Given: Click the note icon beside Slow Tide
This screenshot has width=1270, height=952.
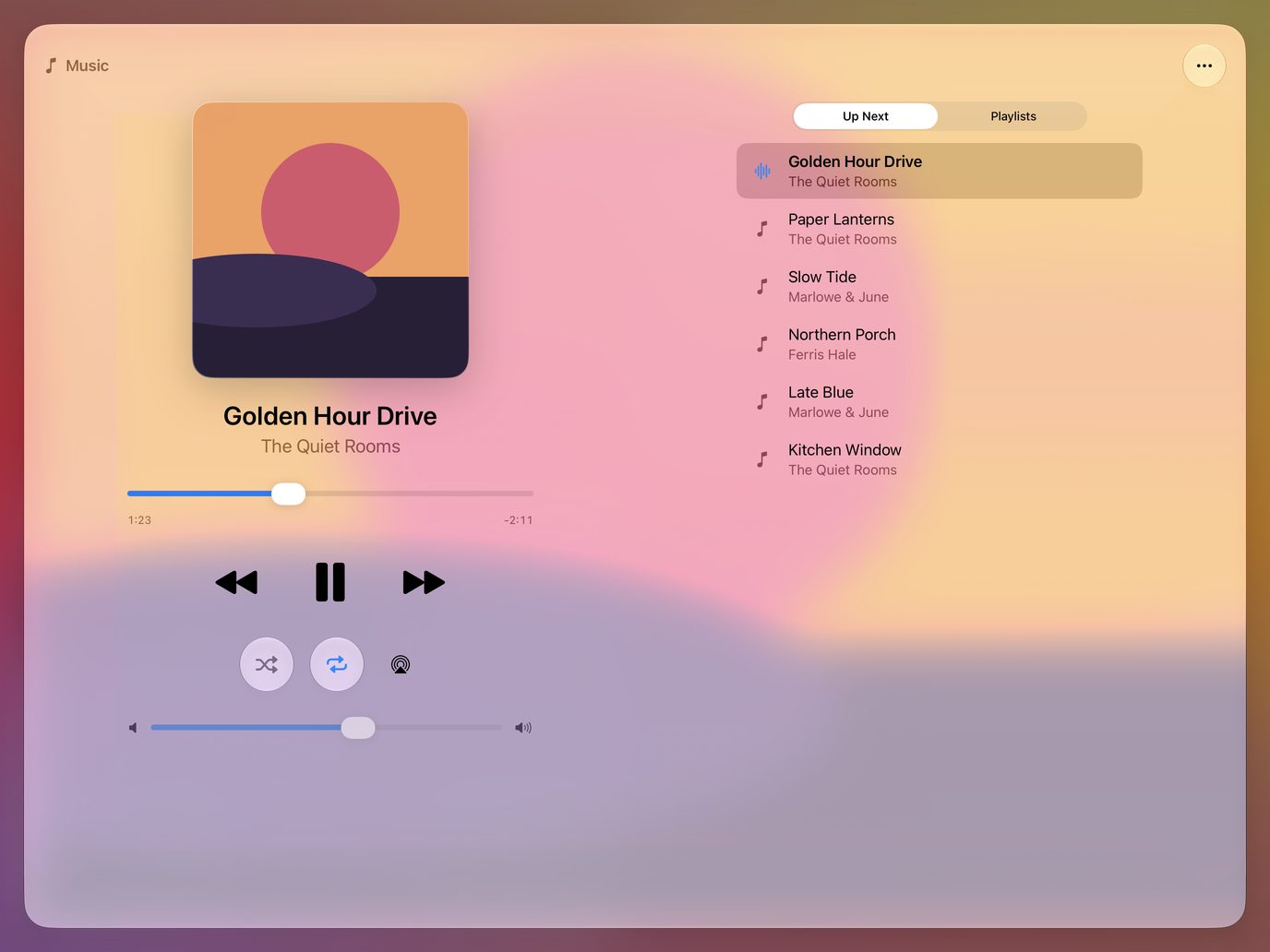Looking at the screenshot, I should point(762,286).
